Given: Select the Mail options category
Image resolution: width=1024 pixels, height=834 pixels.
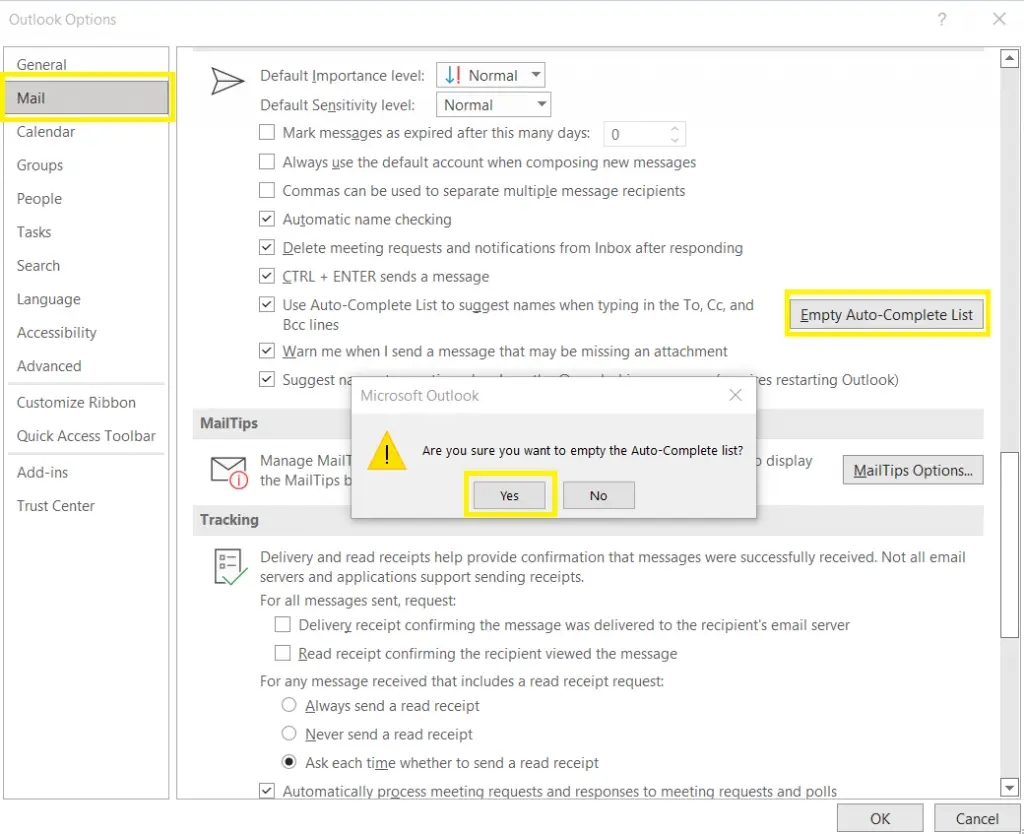Looking at the screenshot, I should 86,98.
